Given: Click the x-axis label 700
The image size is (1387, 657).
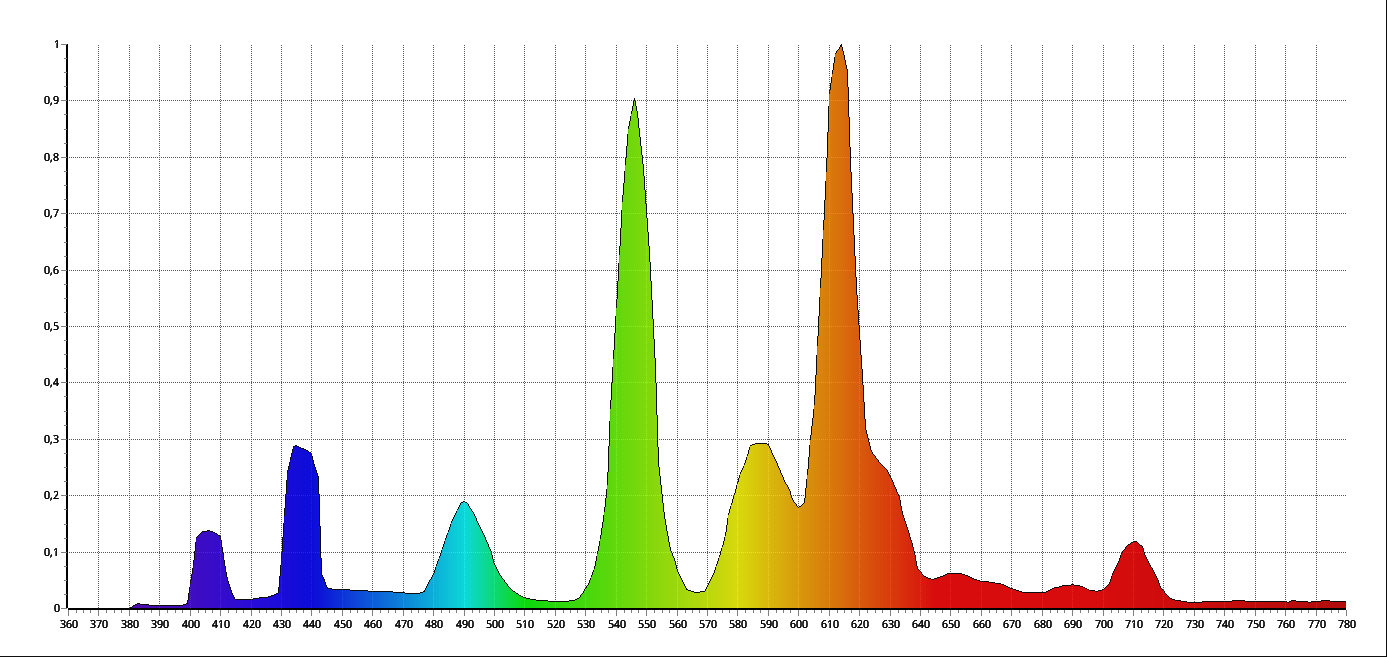Looking at the screenshot, I should 1104,625.
